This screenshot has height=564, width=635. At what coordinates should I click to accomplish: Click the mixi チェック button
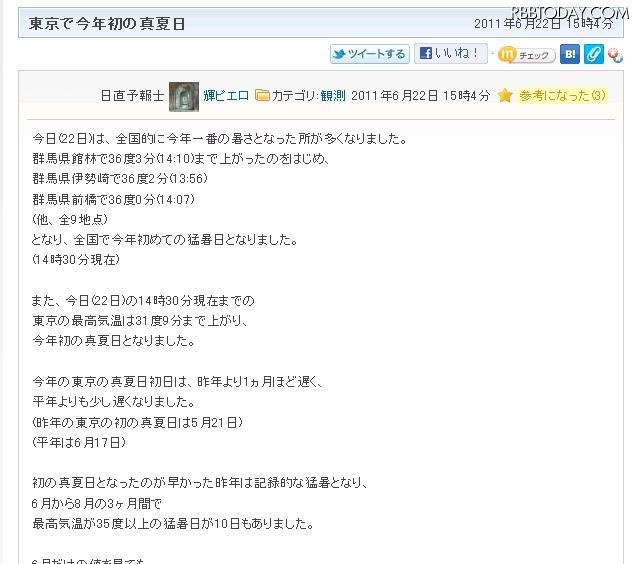point(526,55)
